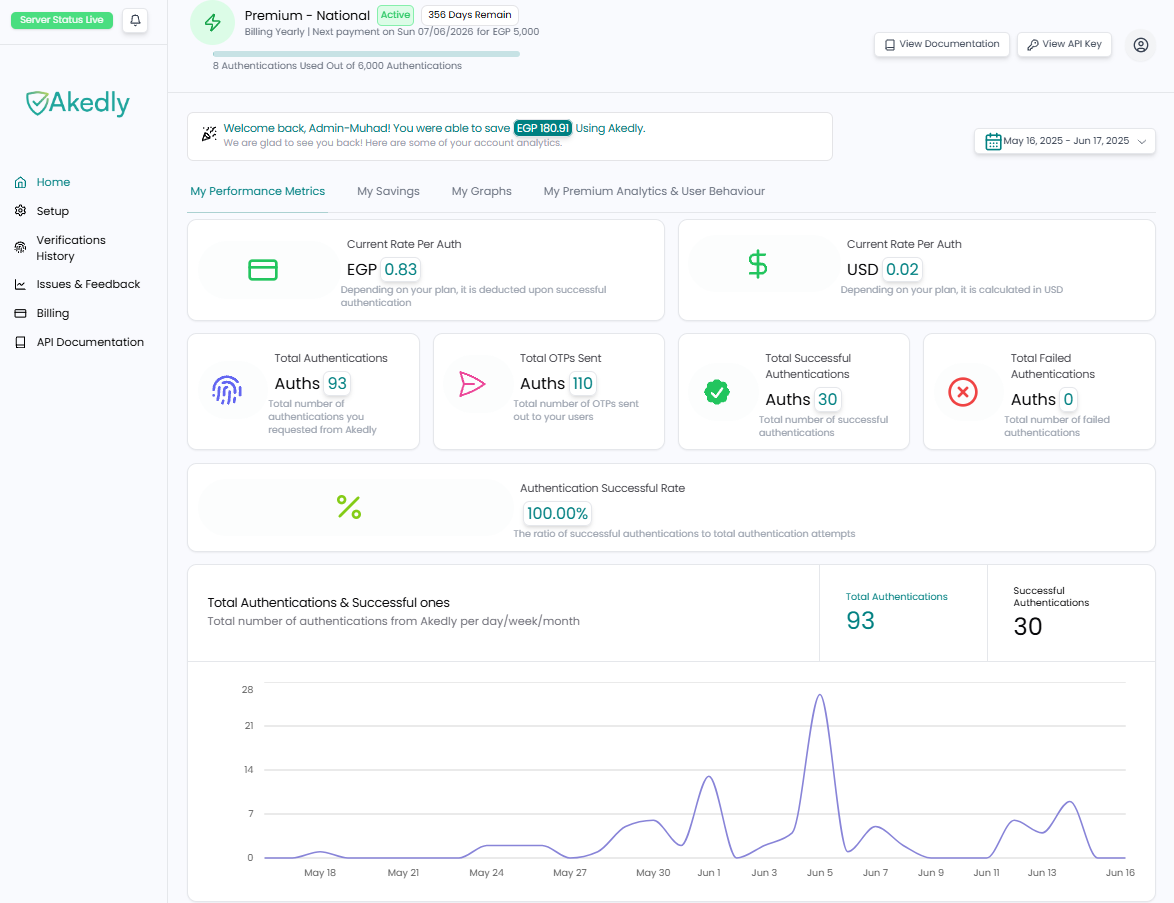This screenshot has height=903, width=1174.
Task: Open My Premium Analytics & User Behaviour tab
Action: [654, 192]
